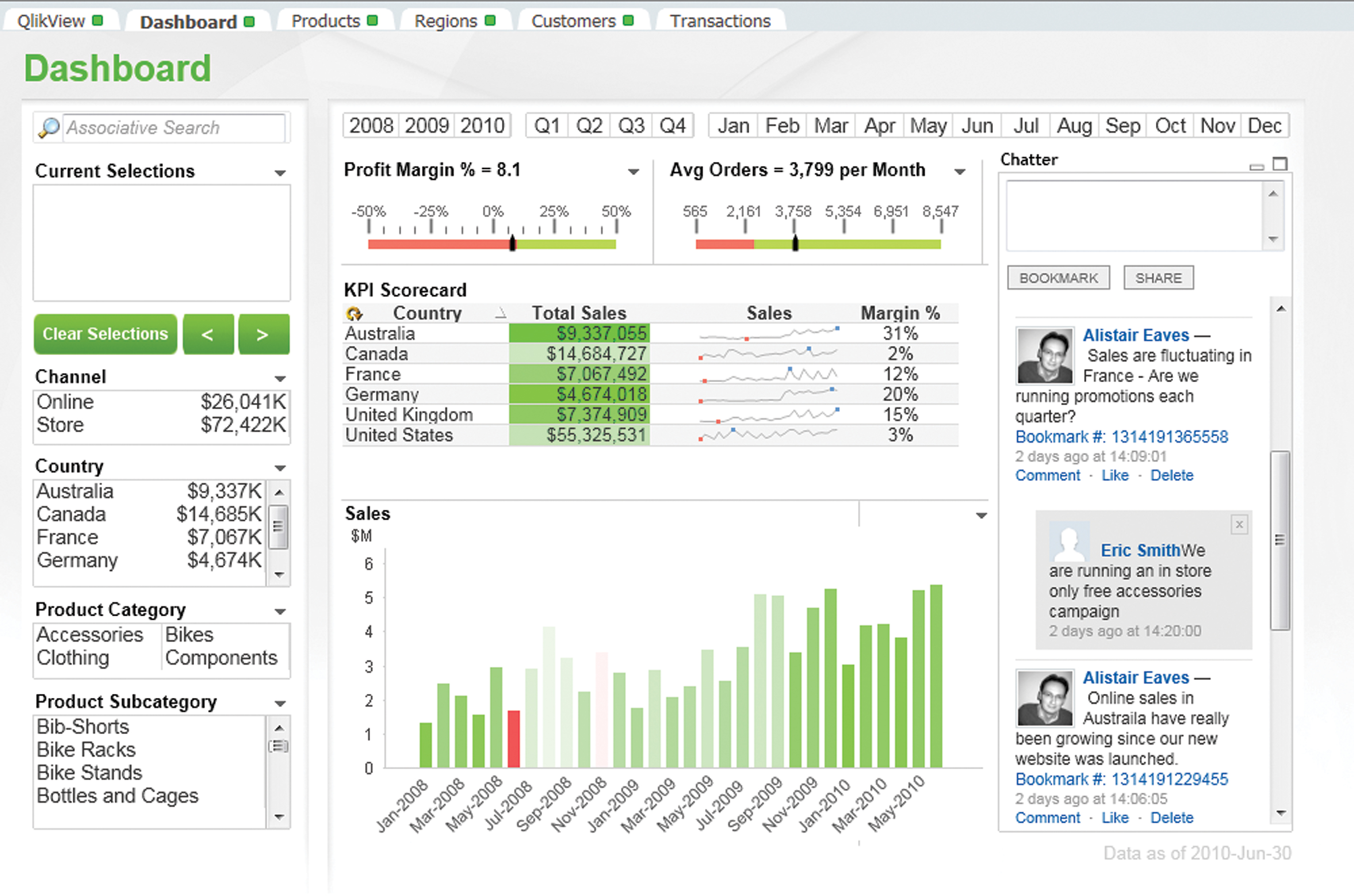Click the forward arrow selection button

(x=263, y=334)
